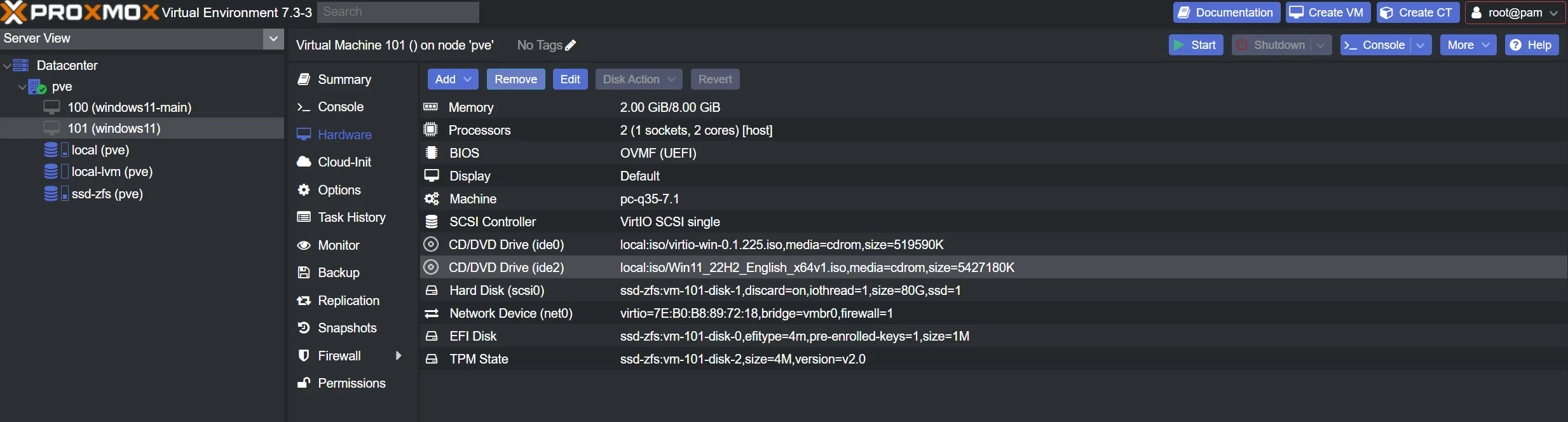This screenshot has height=422, width=1568.
Task: Click the Remove hardware button
Action: tap(515, 79)
